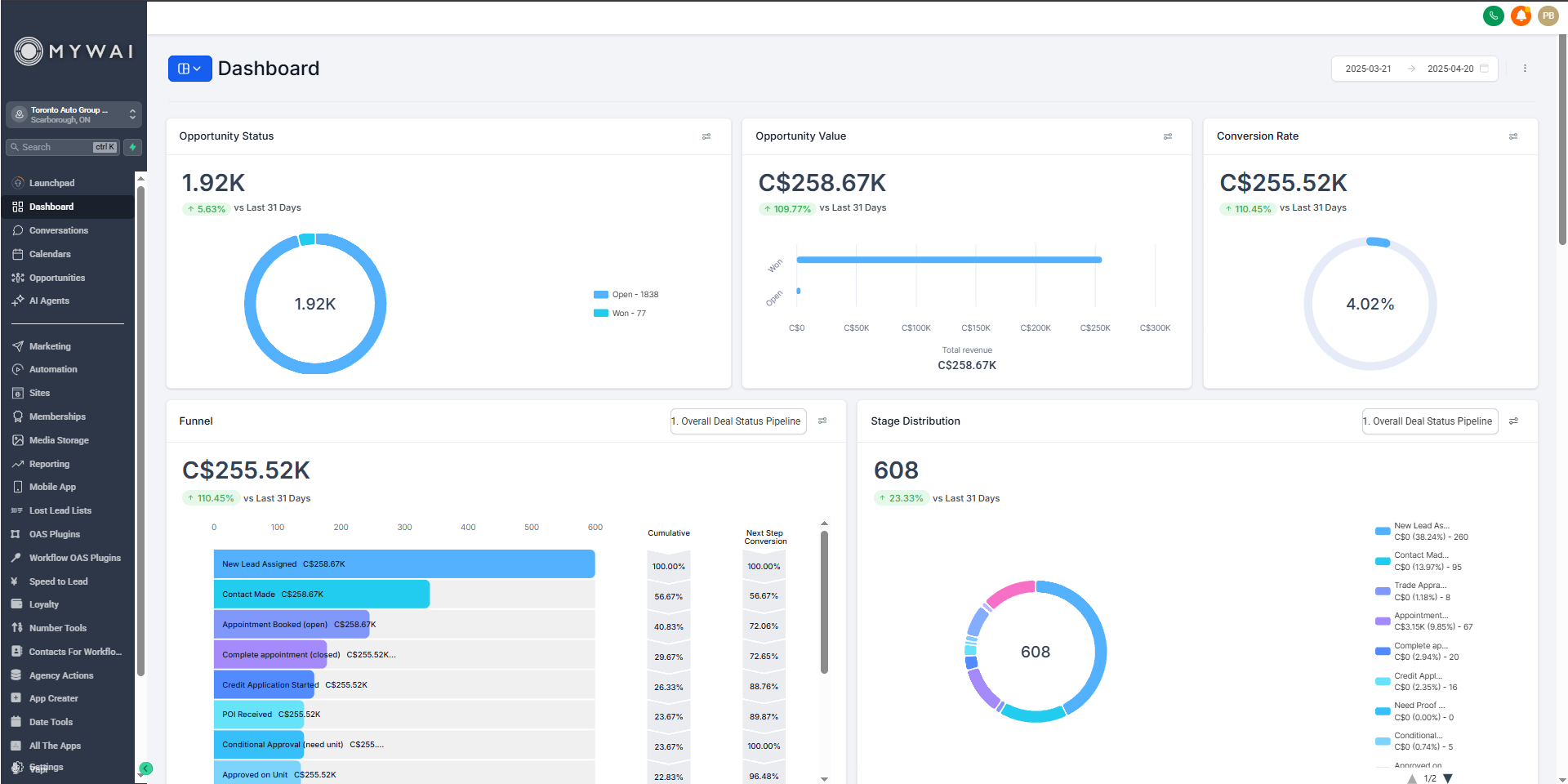Open the Stage Distribution pipeline dropdown
The width and height of the screenshot is (1568, 784).
1430,421
